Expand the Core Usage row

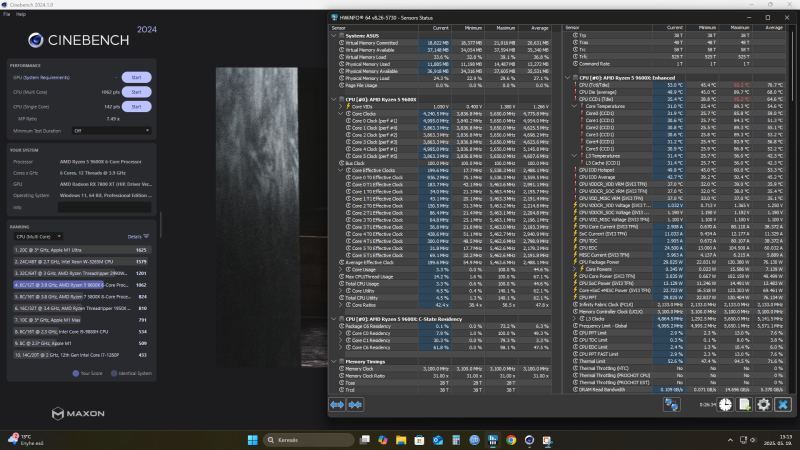[x=340, y=269]
